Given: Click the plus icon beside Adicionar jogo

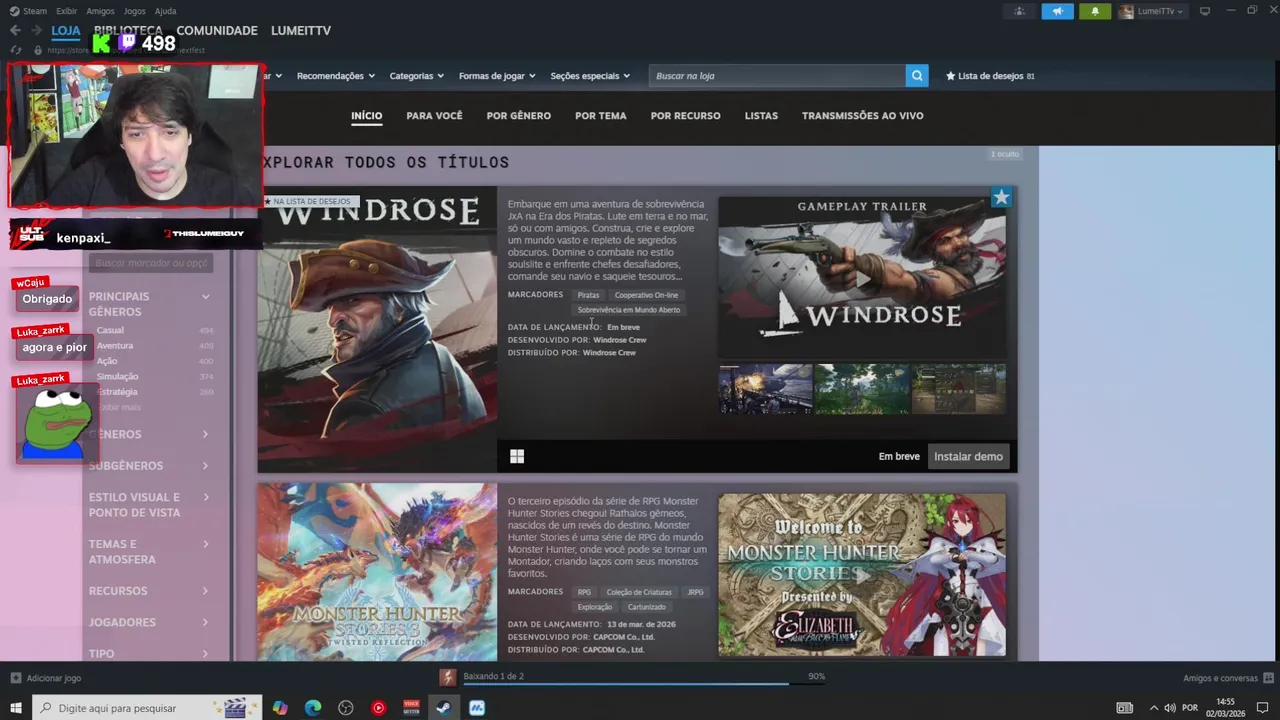Looking at the screenshot, I should (15, 678).
